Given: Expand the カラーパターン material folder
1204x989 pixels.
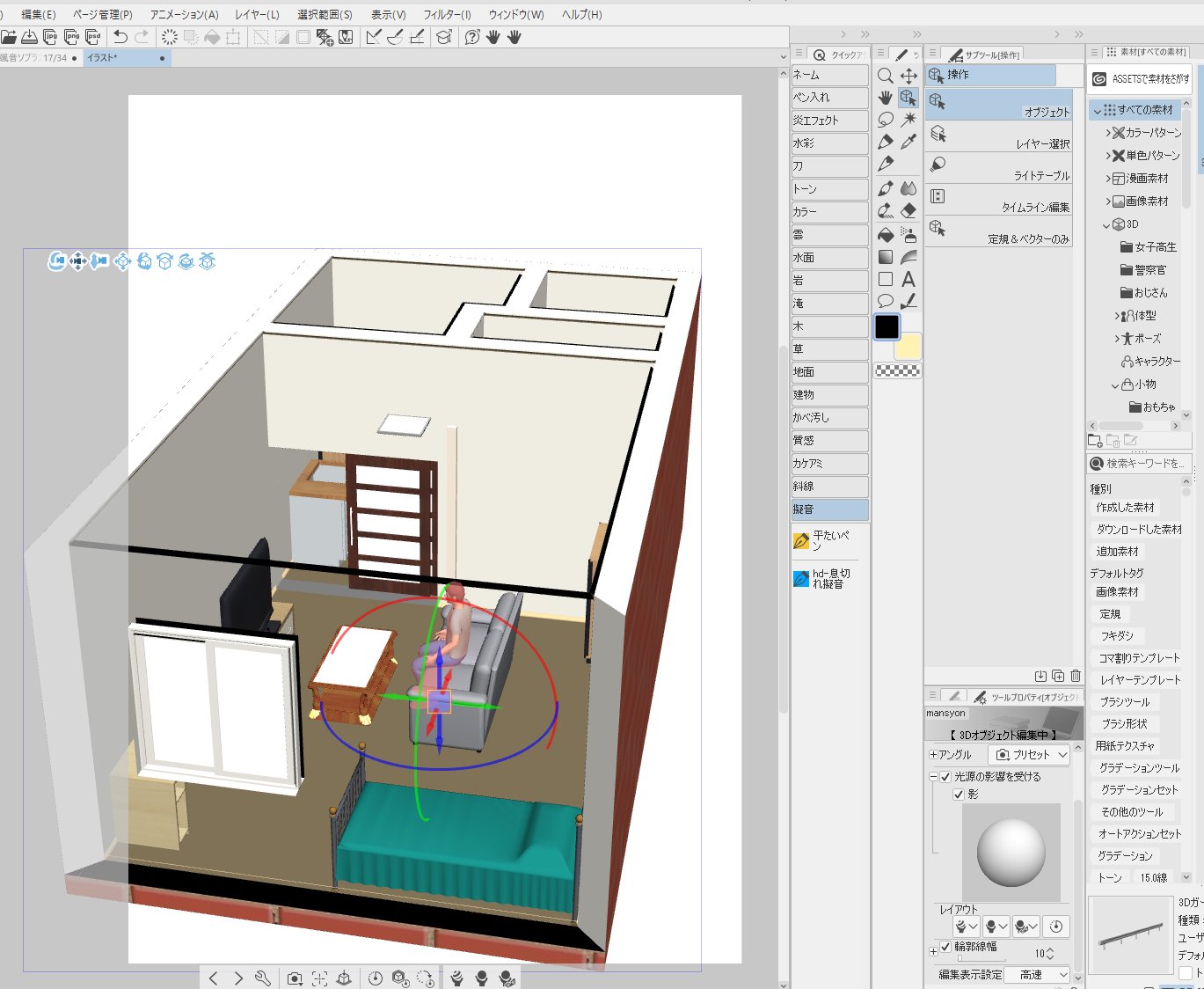Looking at the screenshot, I should pos(1108,133).
